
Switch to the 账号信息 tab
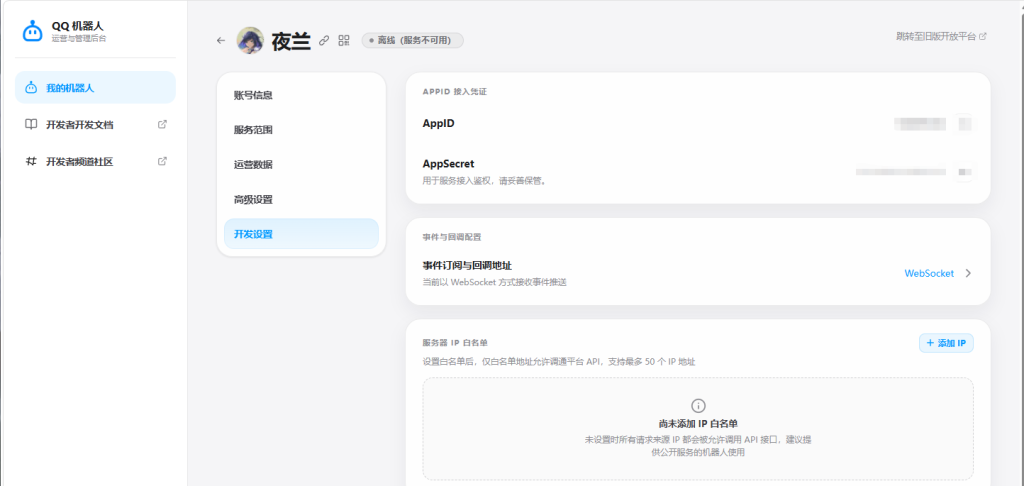coord(301,95)
